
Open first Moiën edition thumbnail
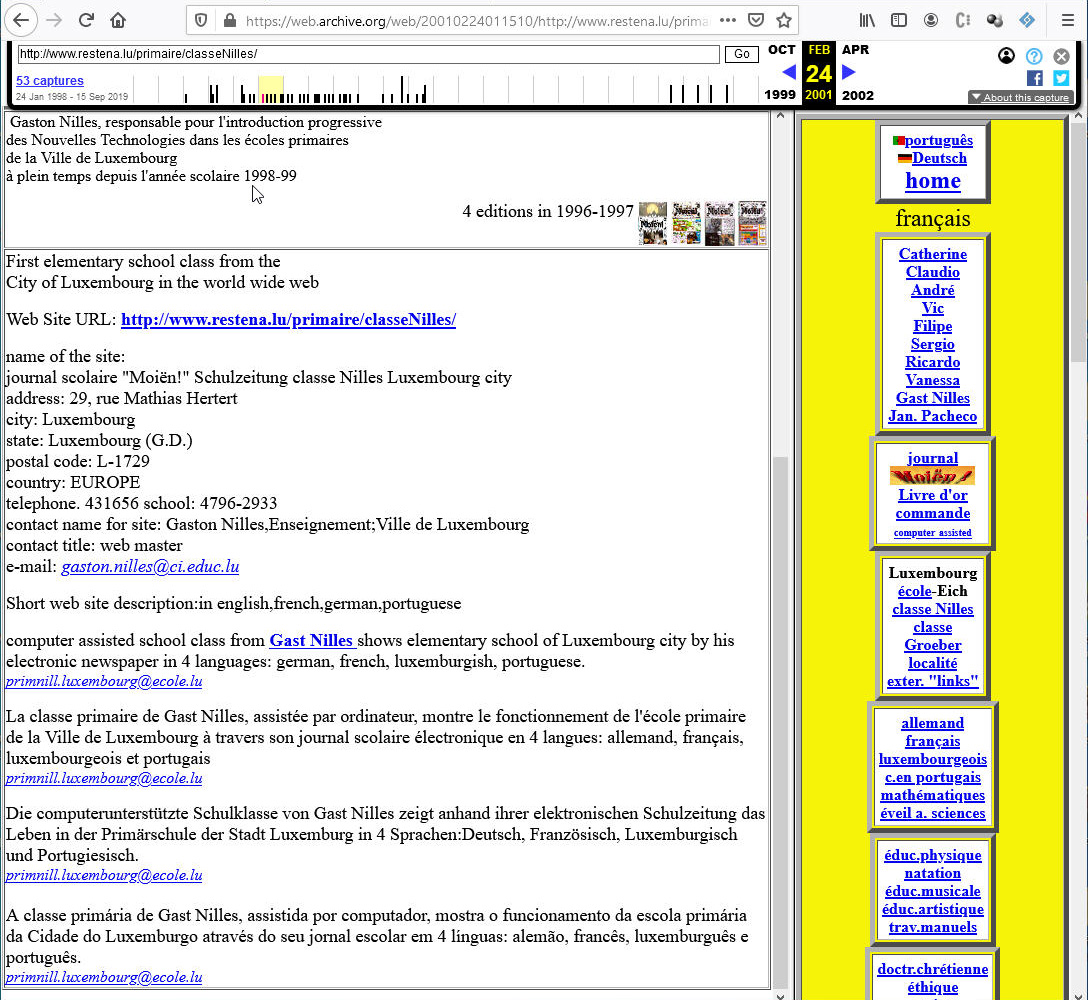tap(652, 223)
